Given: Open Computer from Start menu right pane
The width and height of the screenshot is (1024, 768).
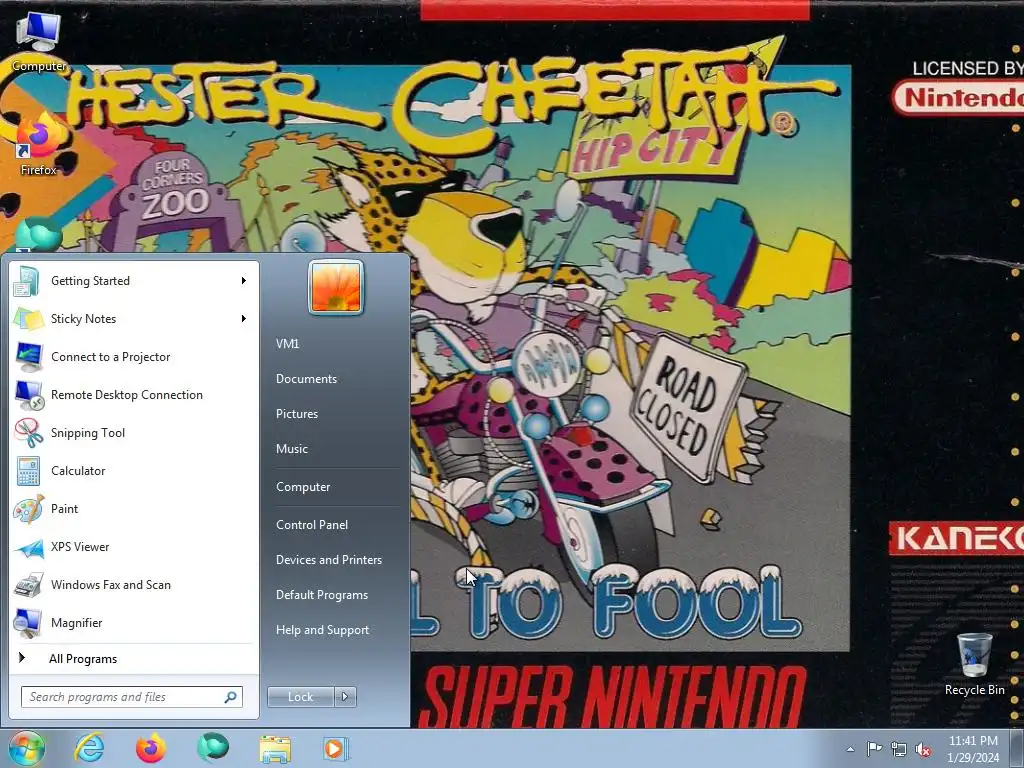Looking at the screenshot, I should pos(303,487).
